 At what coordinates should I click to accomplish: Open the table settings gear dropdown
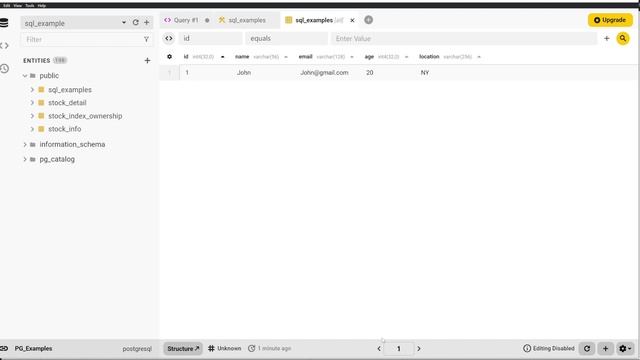pos(625,349)
